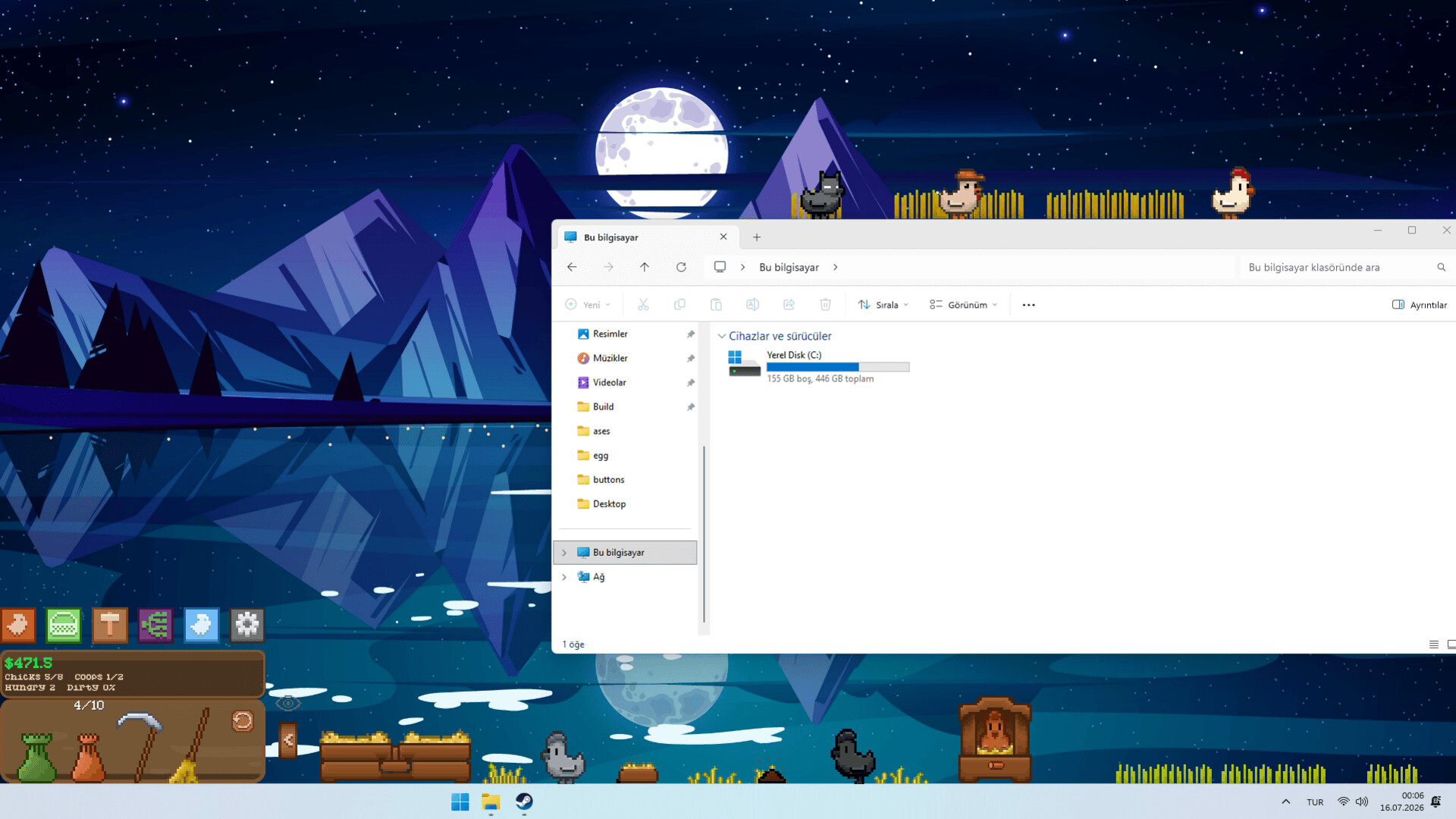This screenshot has height=819, width=1456.
Task: Open the Yeni dropdown
Action: pyautogui.click(x=588, y=305)
